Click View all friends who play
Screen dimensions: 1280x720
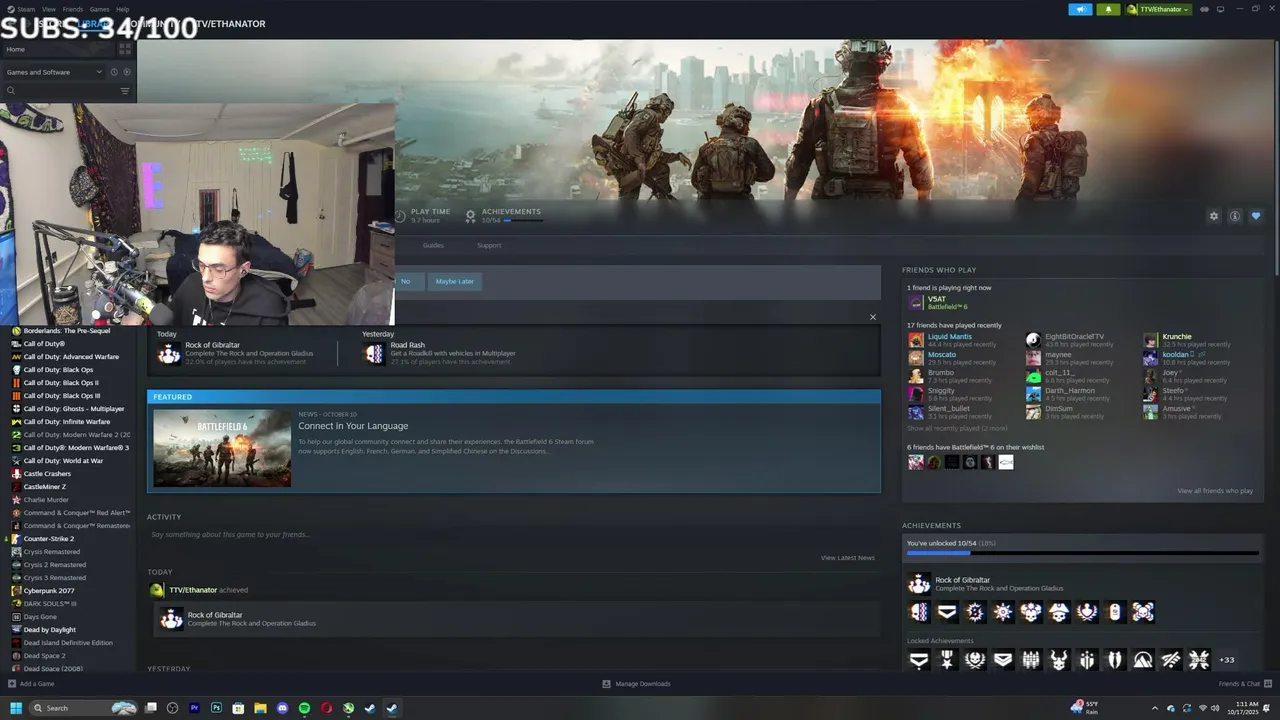pyautogui.click(x=1215, y=491)
